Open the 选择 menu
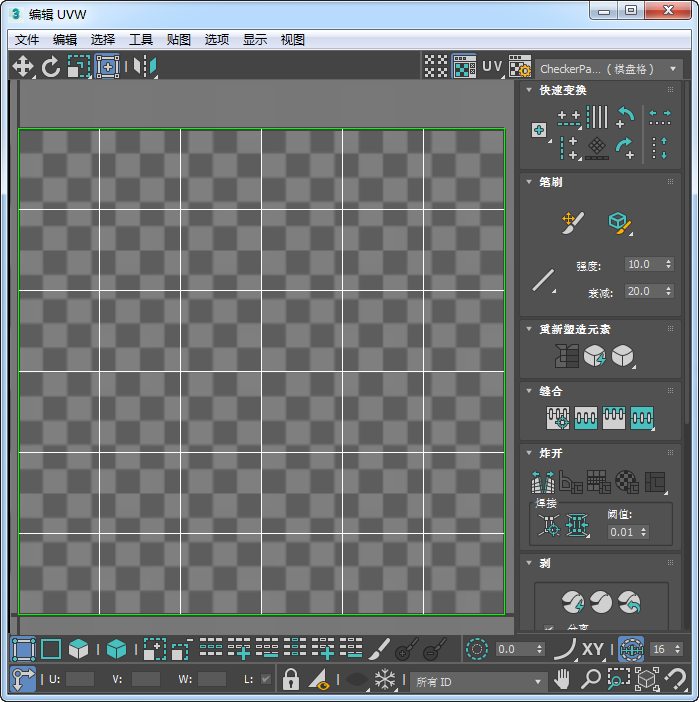 click(x=103, y=40)
